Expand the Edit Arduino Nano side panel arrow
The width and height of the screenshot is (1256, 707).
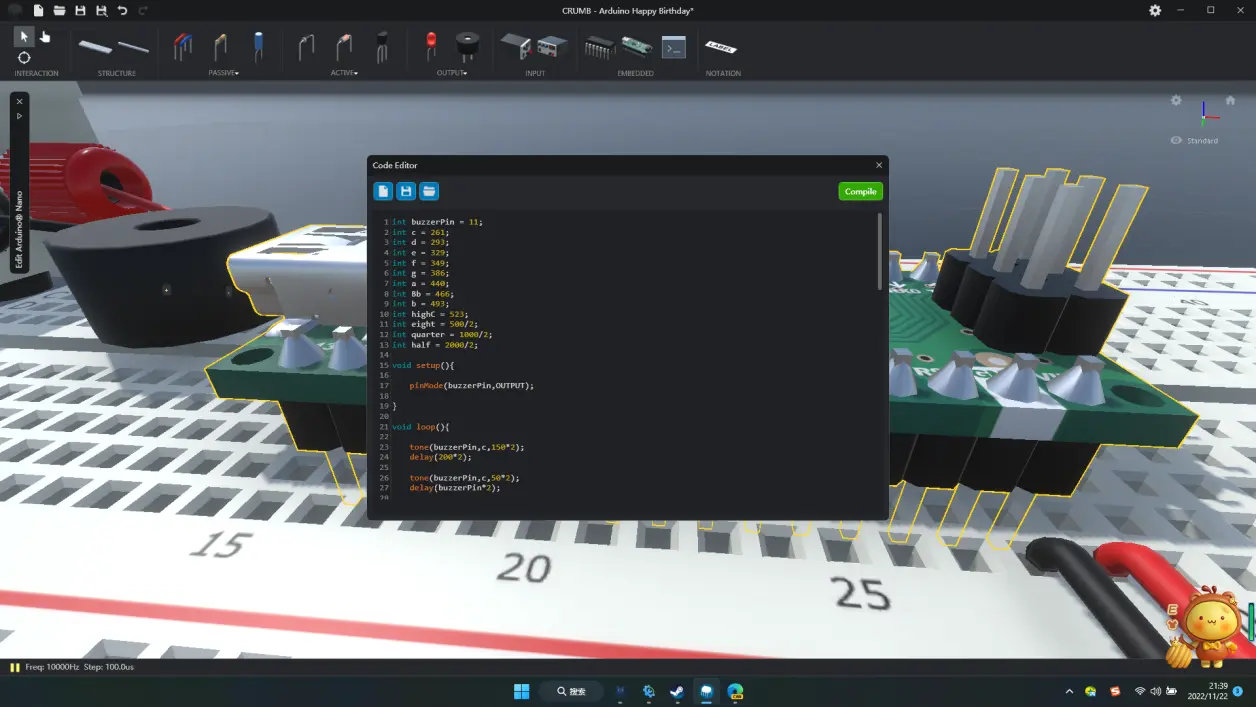pos(19,116)
